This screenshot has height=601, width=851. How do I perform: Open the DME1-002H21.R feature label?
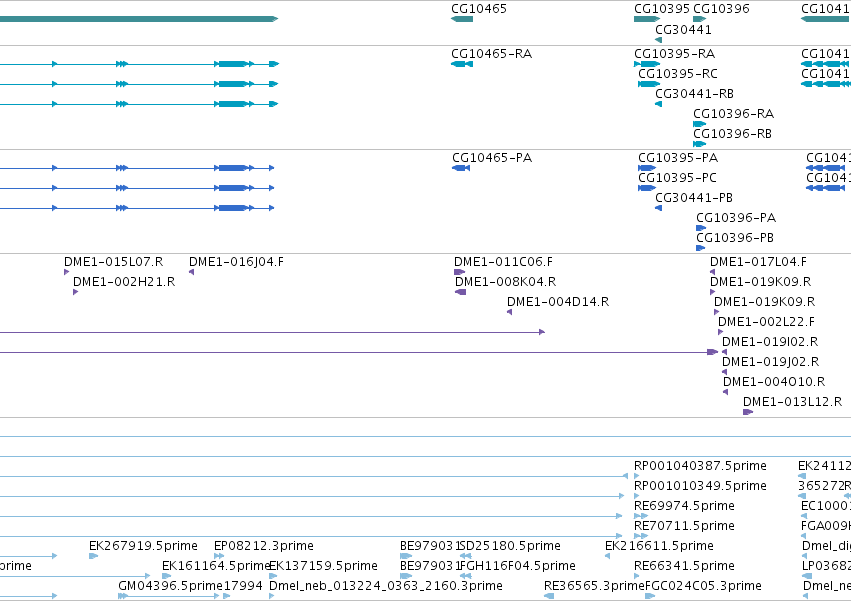[x=124, y=282]
